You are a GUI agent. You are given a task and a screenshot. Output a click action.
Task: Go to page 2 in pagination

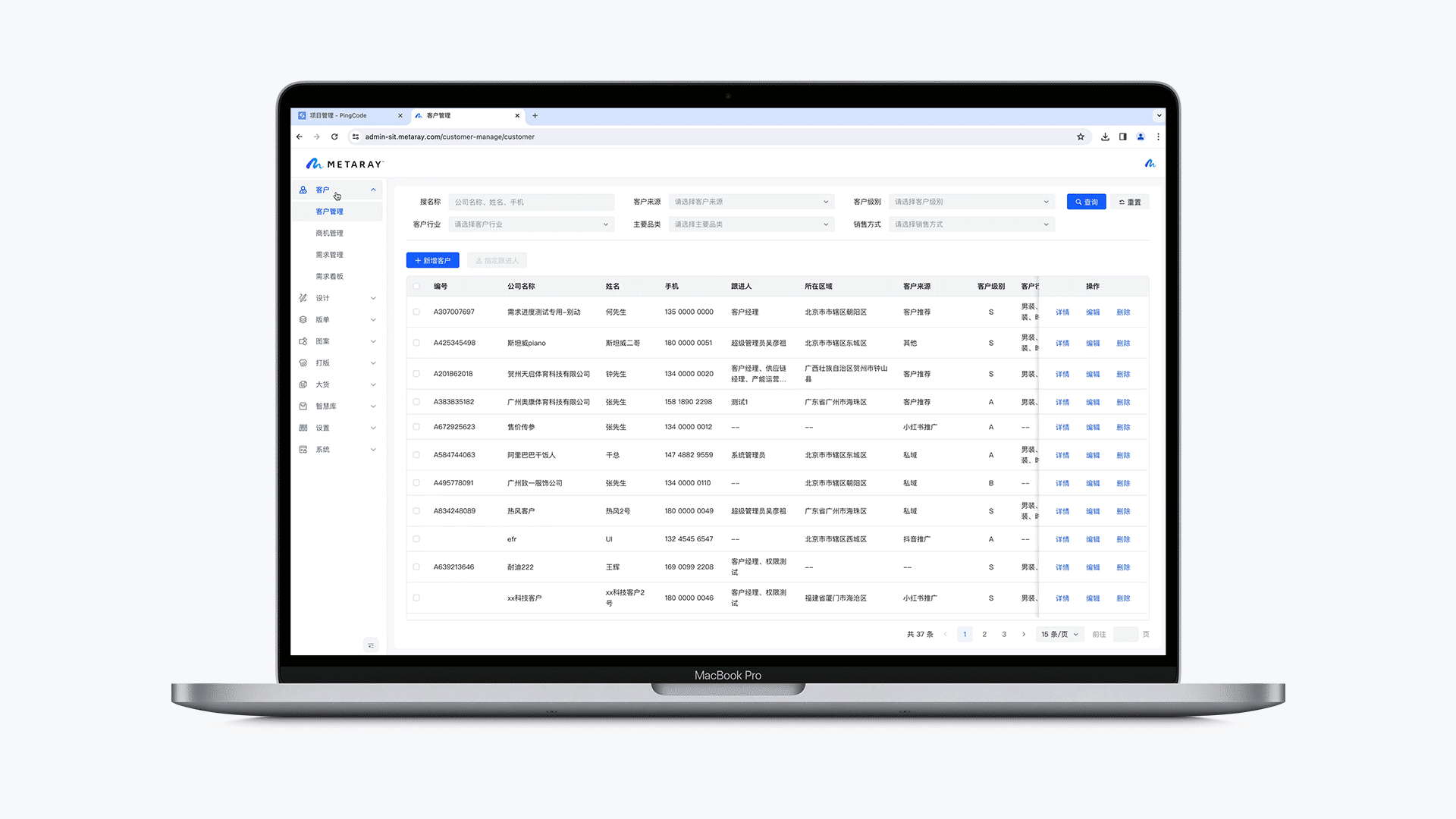click(984, 634)
